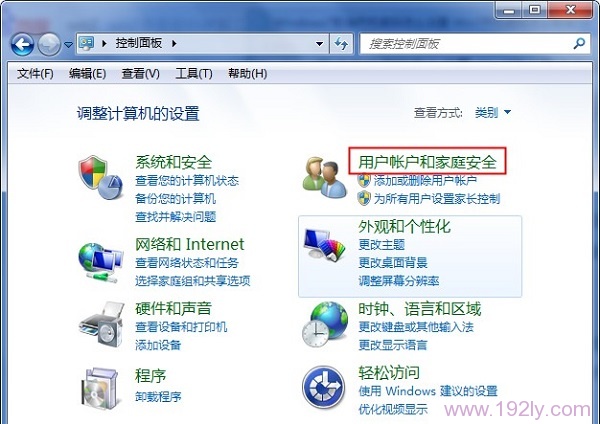Click the Clock, Language and Region globe icon
The width and height of the screenshot is (600, 424).
[x=325, y=325]
